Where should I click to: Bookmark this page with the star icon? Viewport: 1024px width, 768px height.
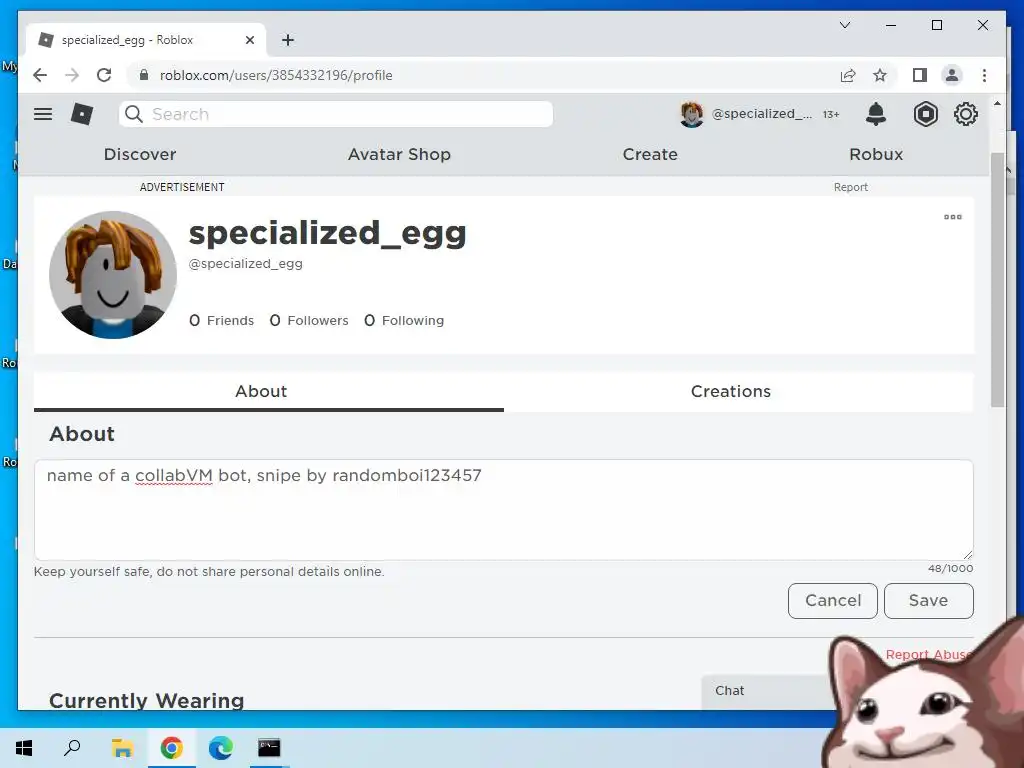(880, 75)
